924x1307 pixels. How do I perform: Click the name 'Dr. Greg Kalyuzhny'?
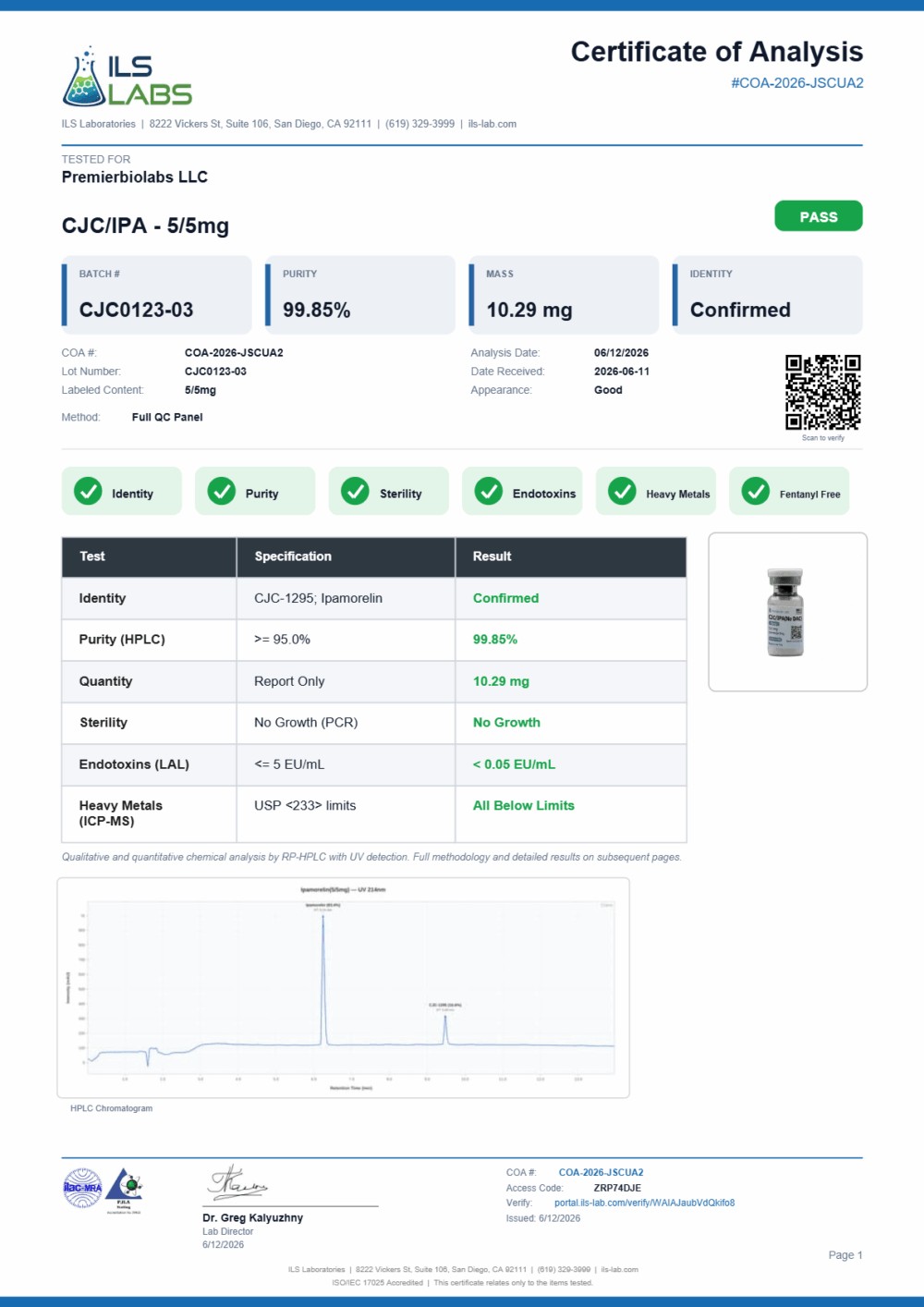[253, 1217]
